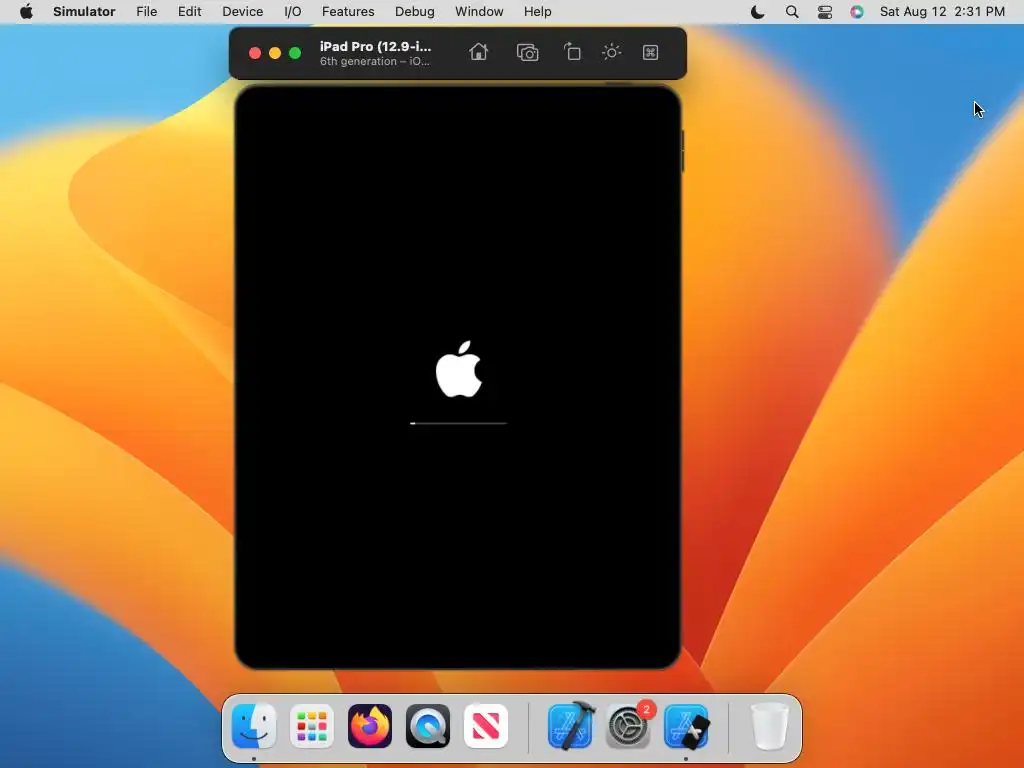The width and height of the screenshot is (1024, 768).
Task: Open the Apple menu
Action: pos(26,12)
